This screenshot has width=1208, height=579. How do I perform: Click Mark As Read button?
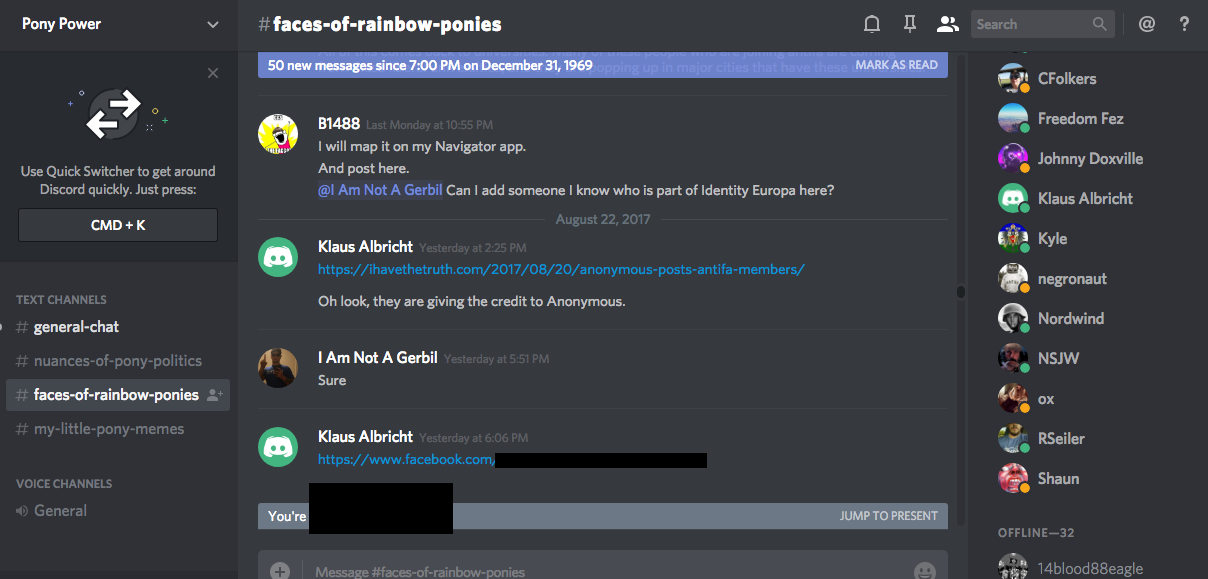(896, 65)
